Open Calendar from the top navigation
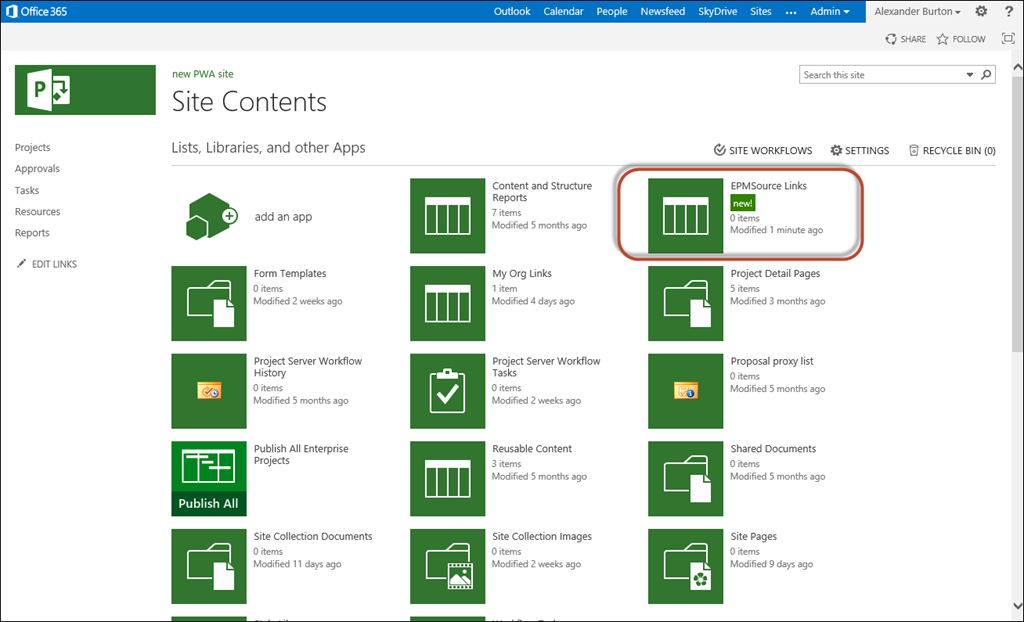Viewport: 1024px width, 622px height. pos(564,11)
